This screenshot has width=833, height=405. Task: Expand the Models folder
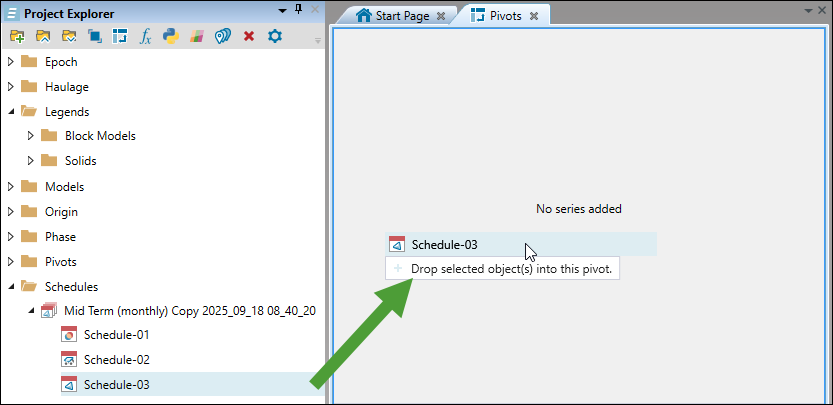11,187
